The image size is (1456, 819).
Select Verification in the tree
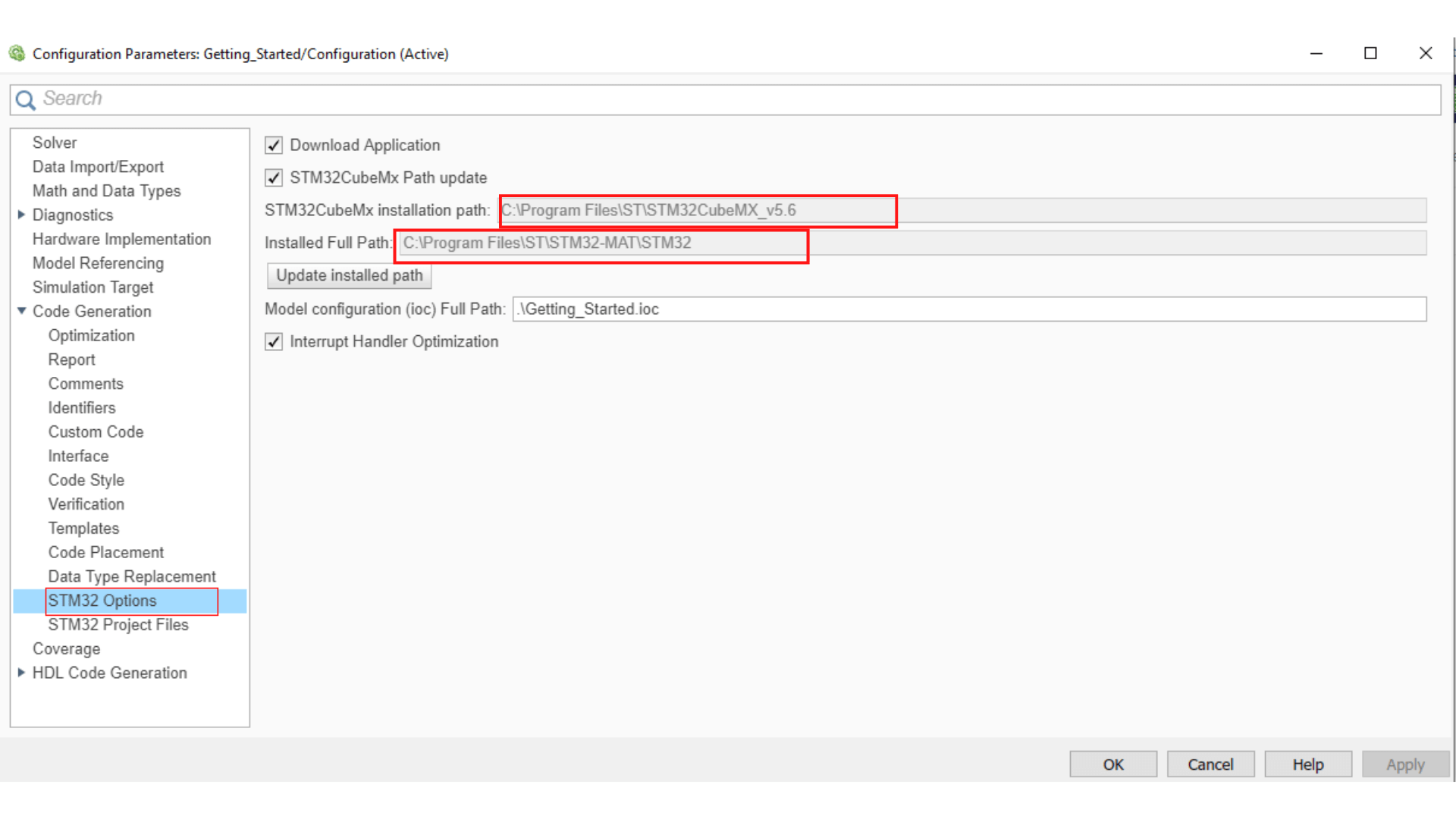pyautogui.click(x=86, y=504)
